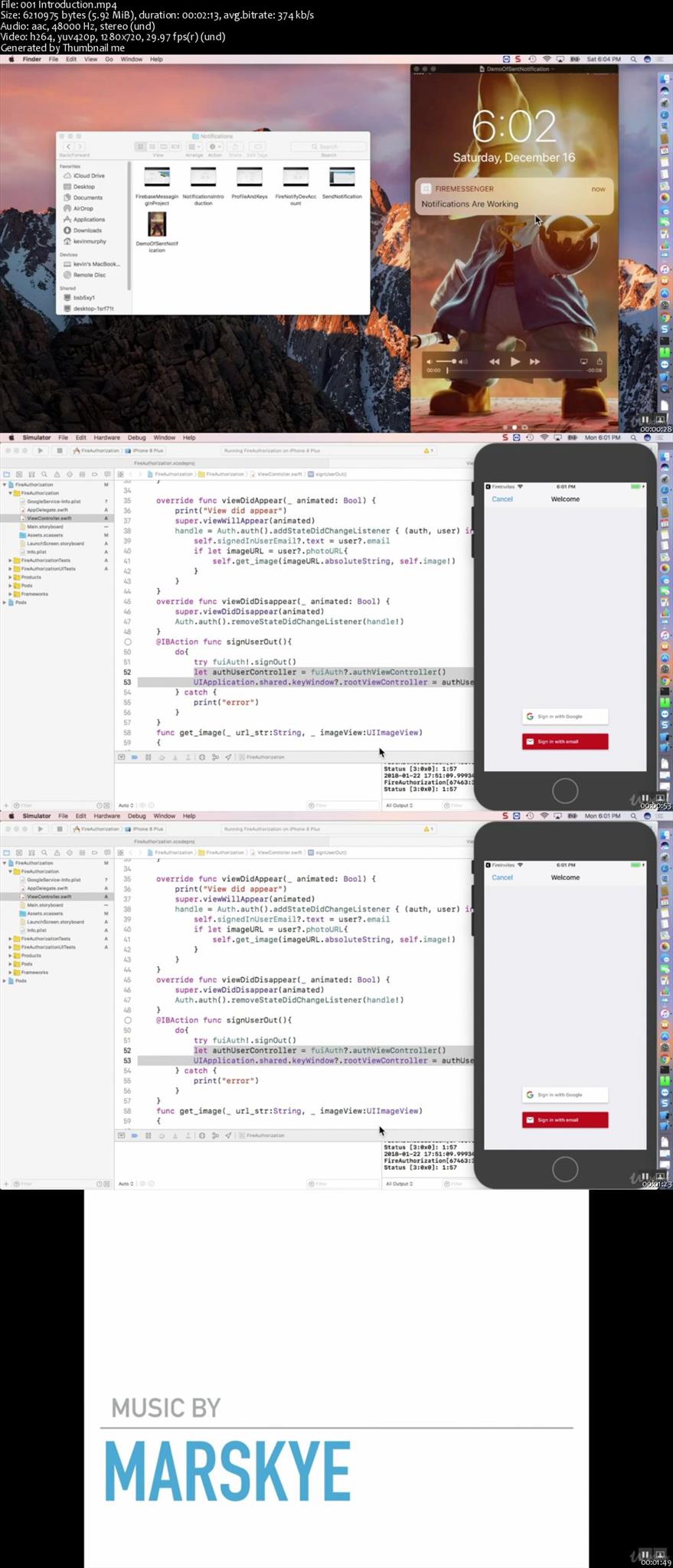
Task: Select the ProfileAndKeys video file
Action: 250,184
